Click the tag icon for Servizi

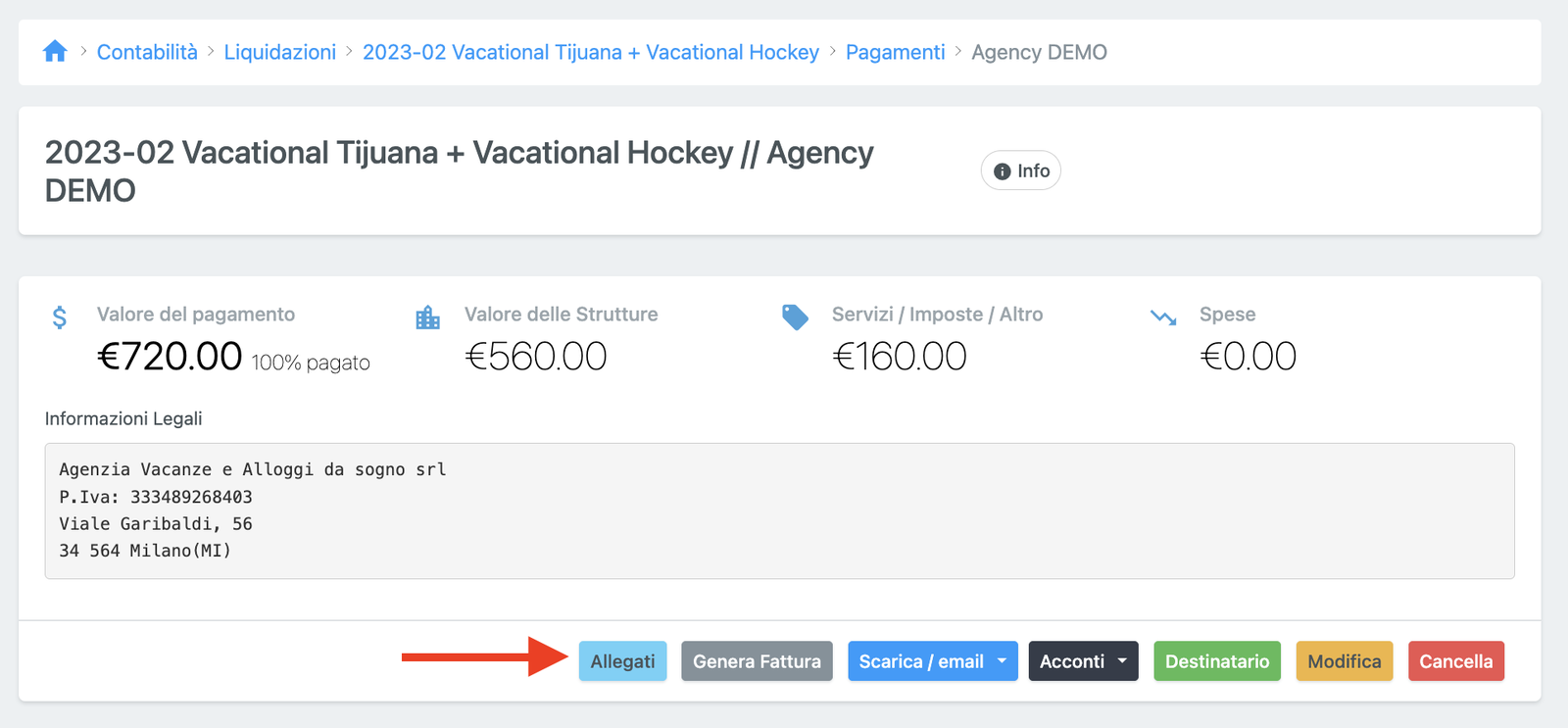point(795,317)
